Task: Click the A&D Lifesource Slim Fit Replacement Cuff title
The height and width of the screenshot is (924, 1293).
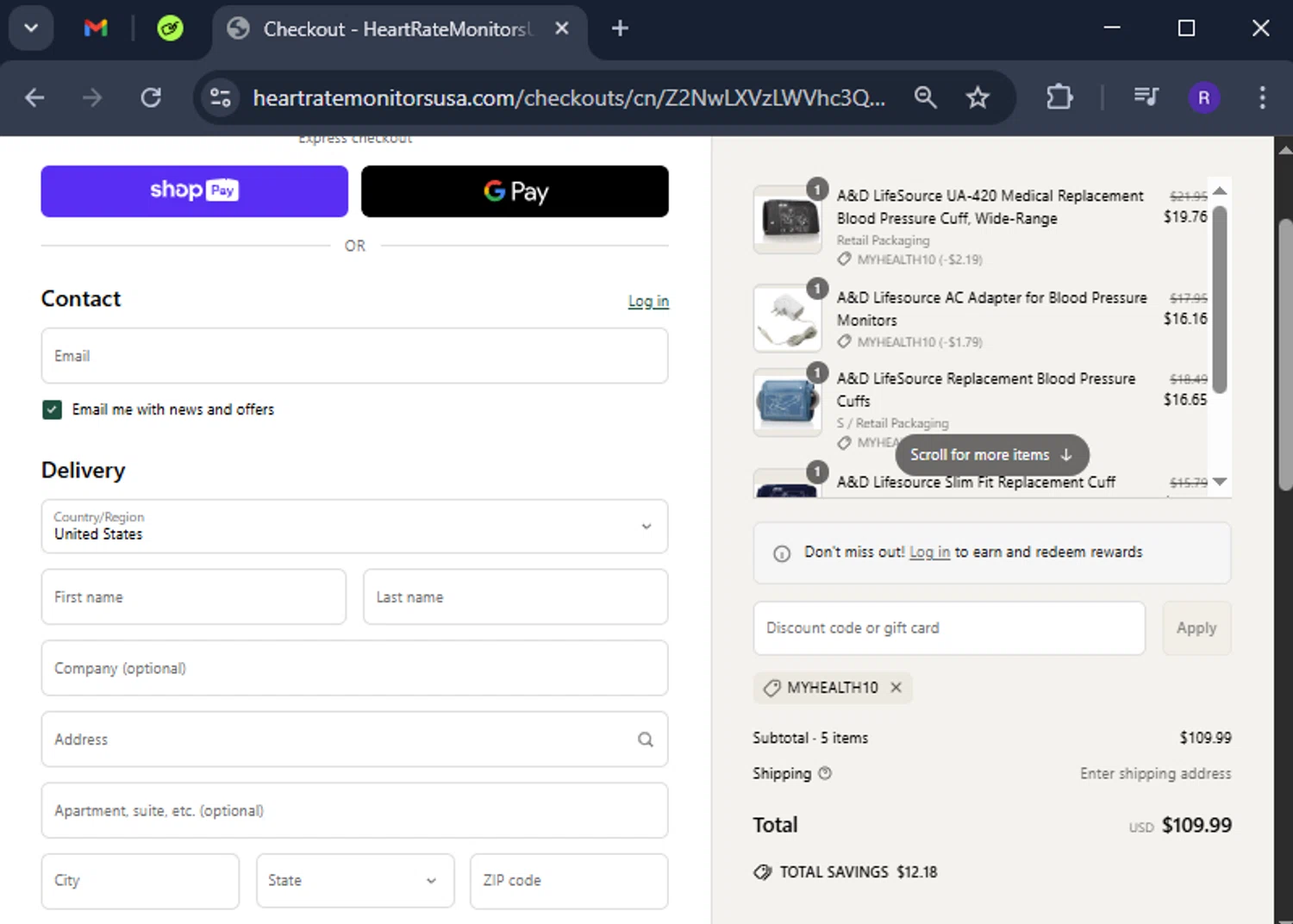Action: (976, 483)
